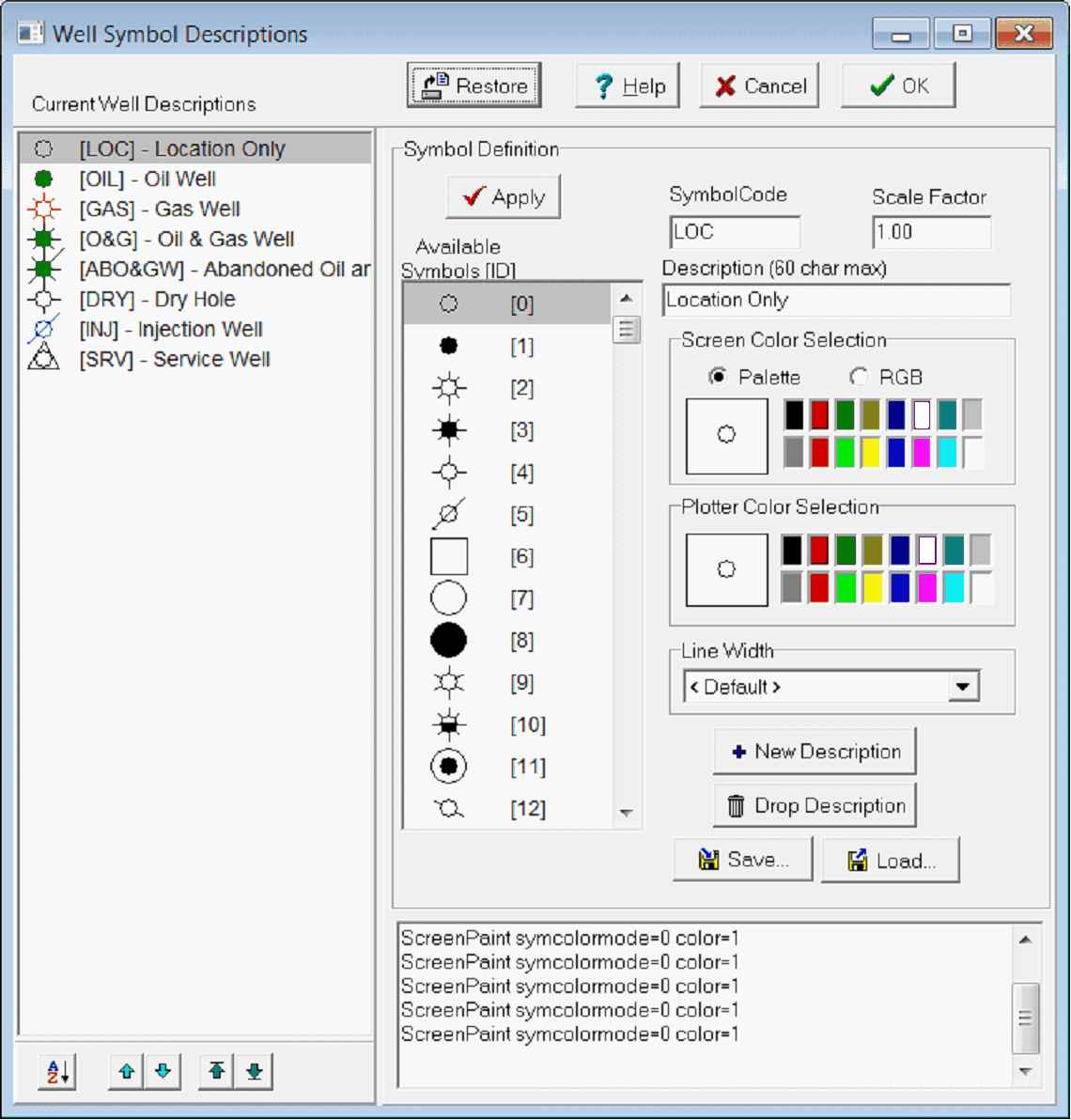Select the [DRY] - Dry Hole description

pyautogui.click(x=194, y=300)
